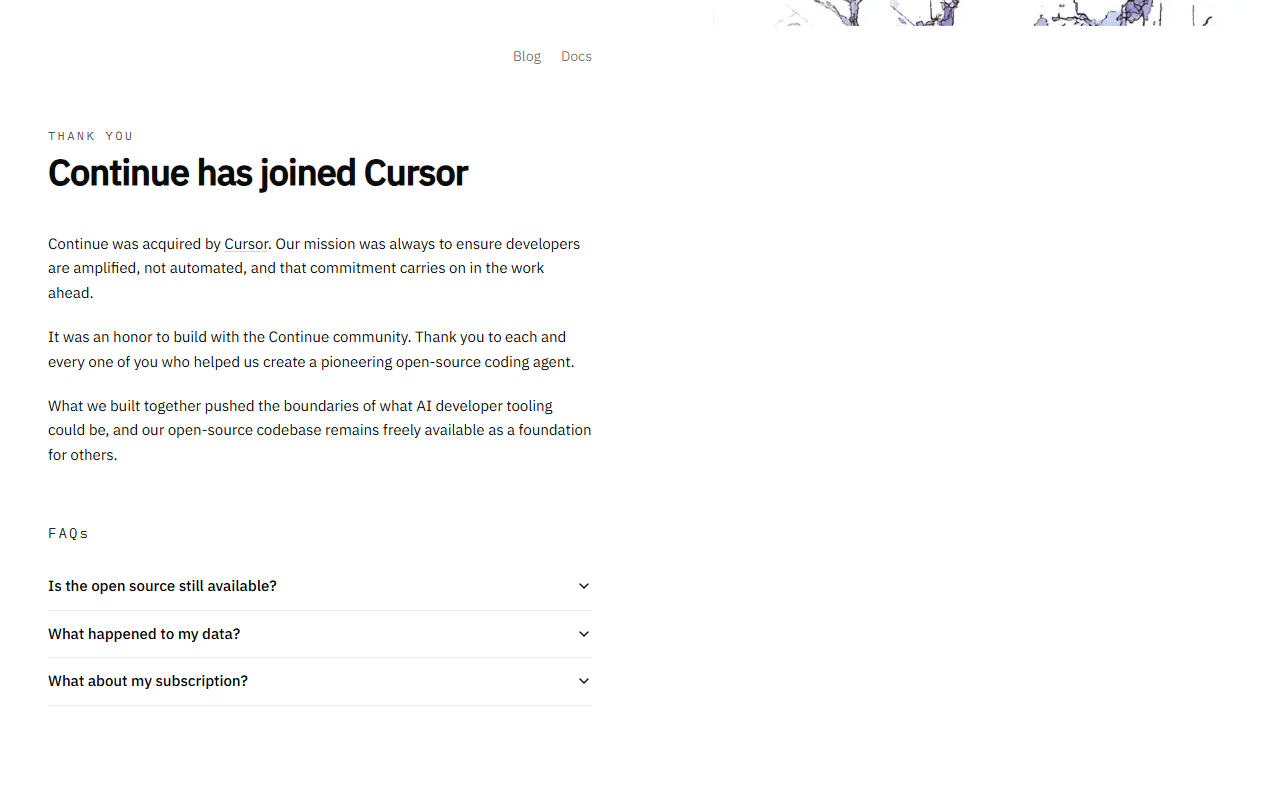Expand the open source availability chevron
The width and height of the screenshot is (1280, 800).
click(x=584, y=586)
